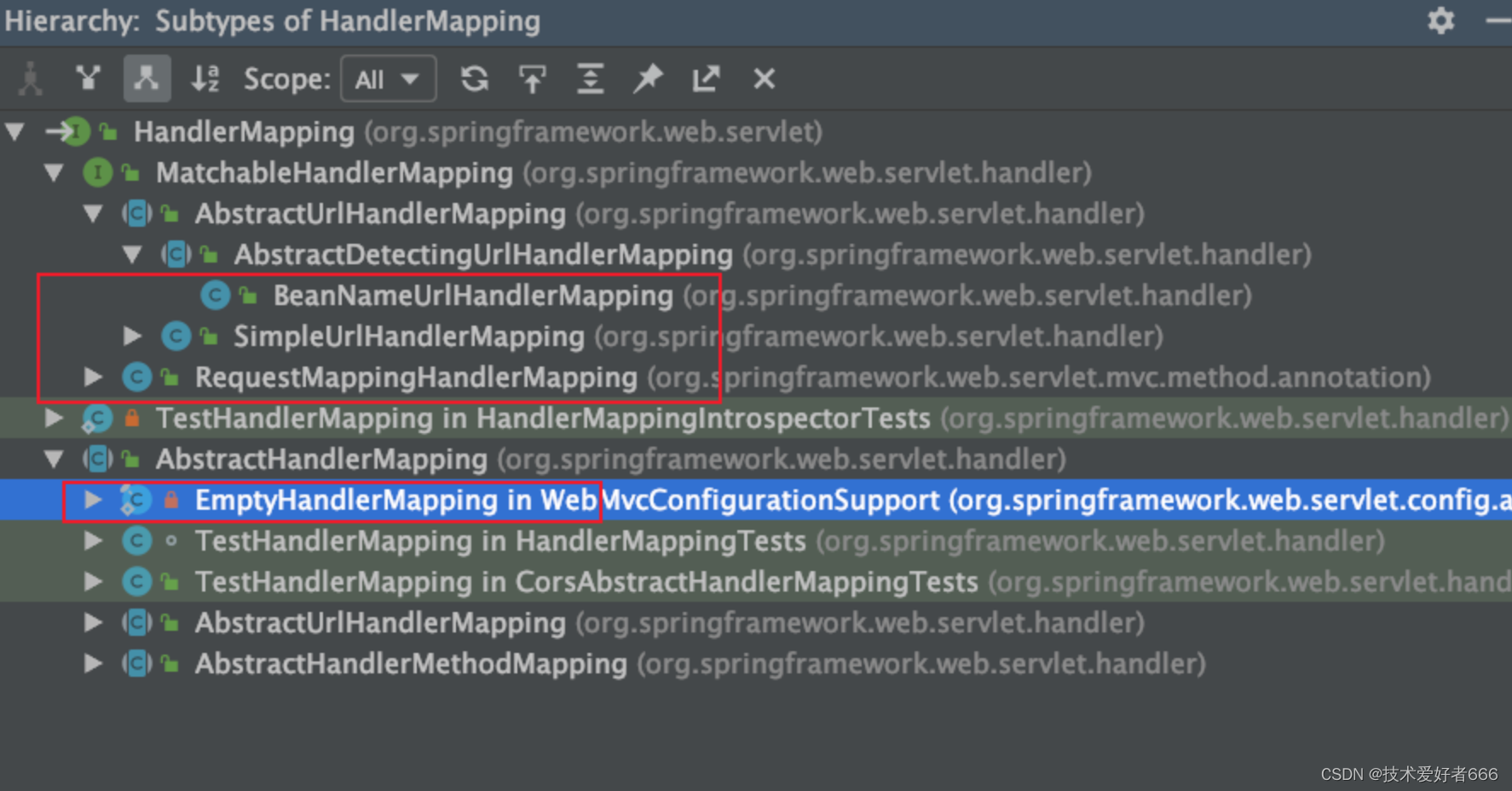The height and width of the screenshot is (791, 1512).
Task: Expand EmptyHandlerMapping node
Action: (x=93, y=500)
